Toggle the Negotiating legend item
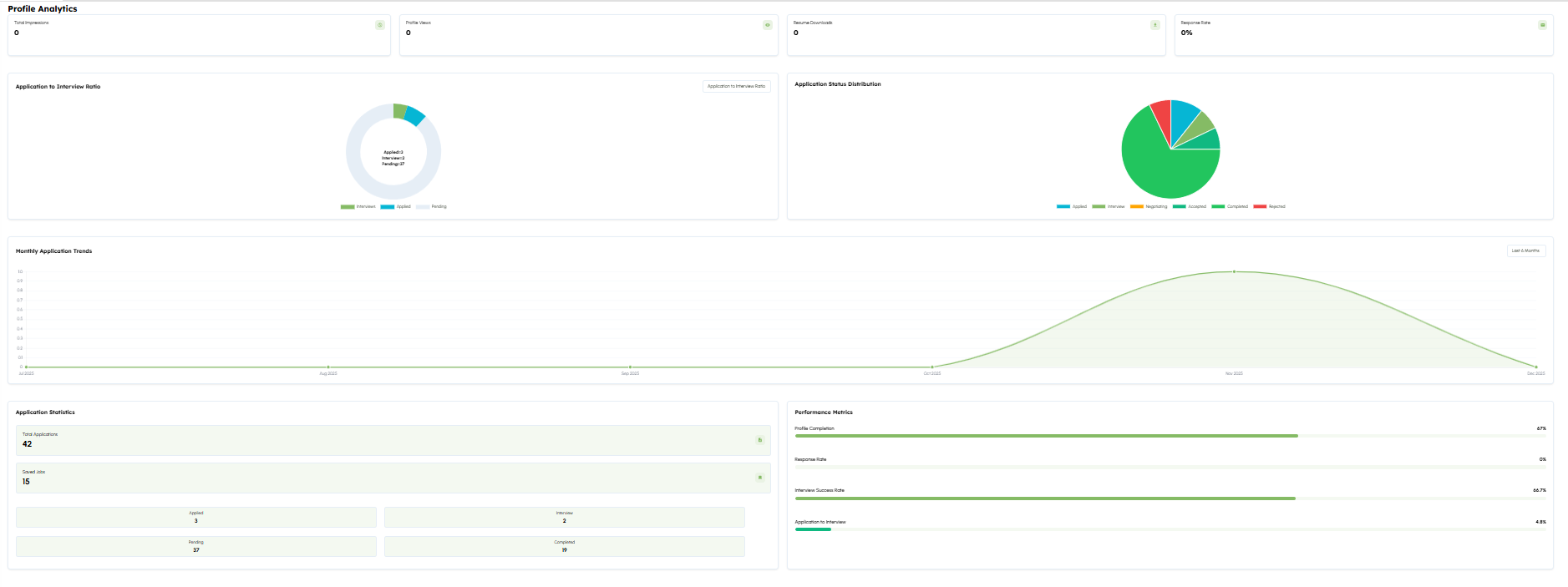Screen dimensions: 1568x587 [x=1149, y=206]
